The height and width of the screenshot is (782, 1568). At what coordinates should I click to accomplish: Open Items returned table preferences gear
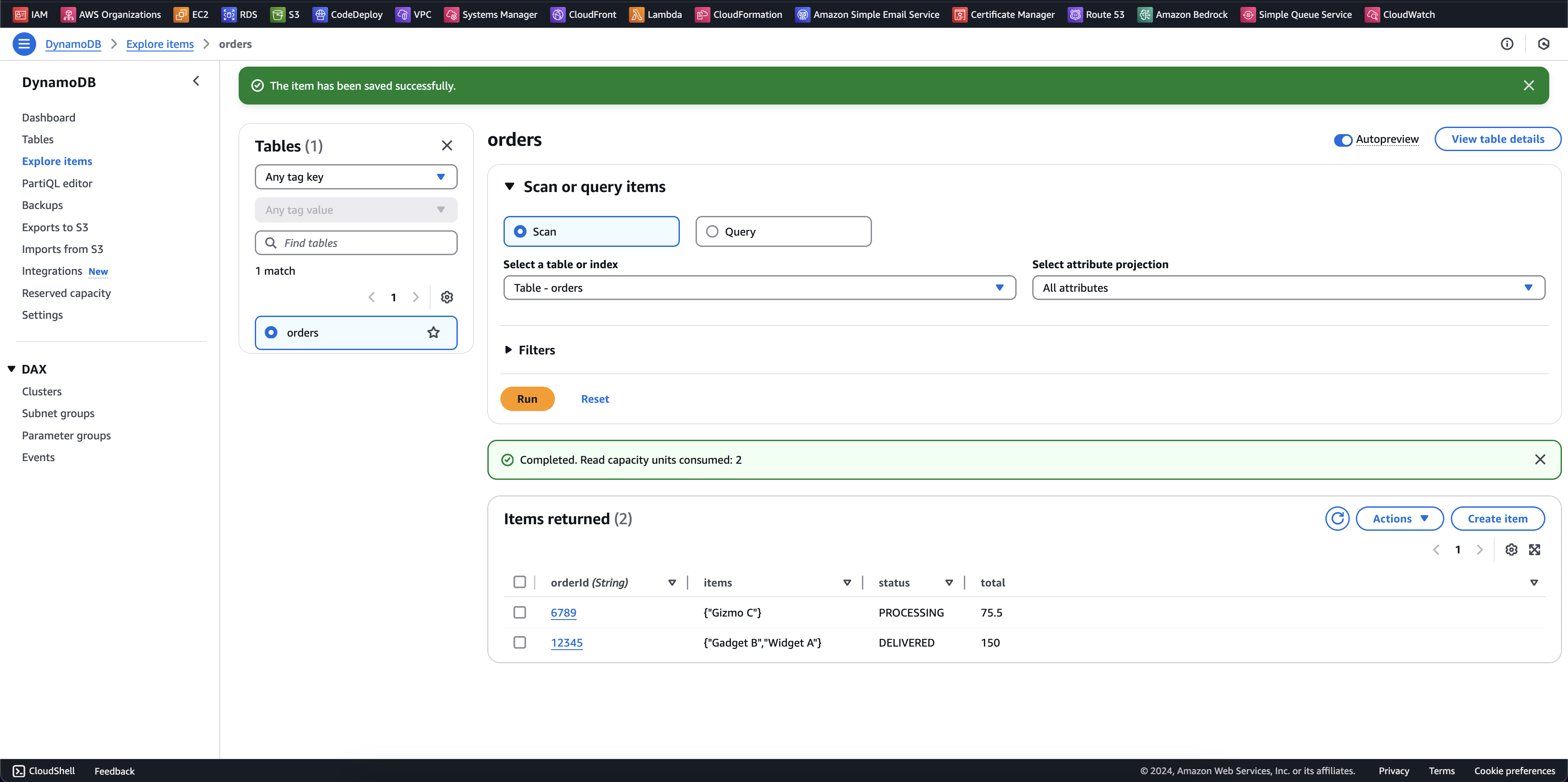pyautogui.click(x=1511, y=549)
